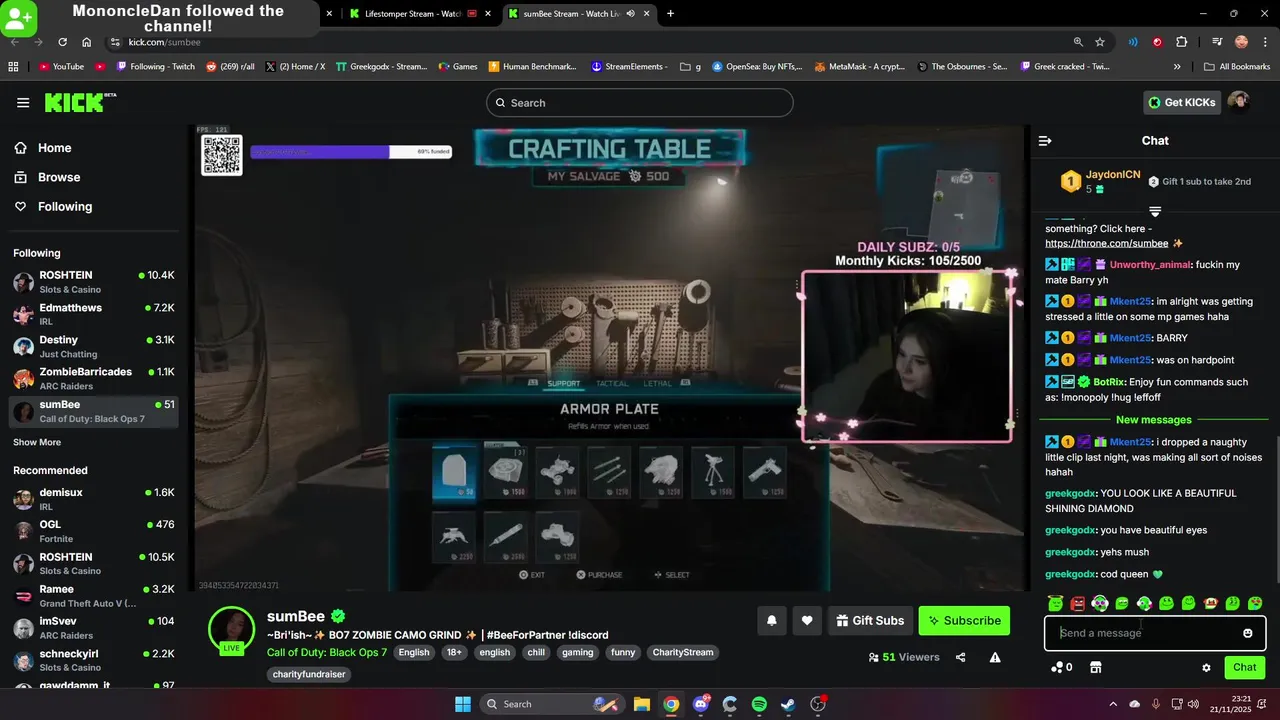This screenshot has width=1280, height=720.
Task: Select the angry red emote
Action: (x=1078, y=603)
